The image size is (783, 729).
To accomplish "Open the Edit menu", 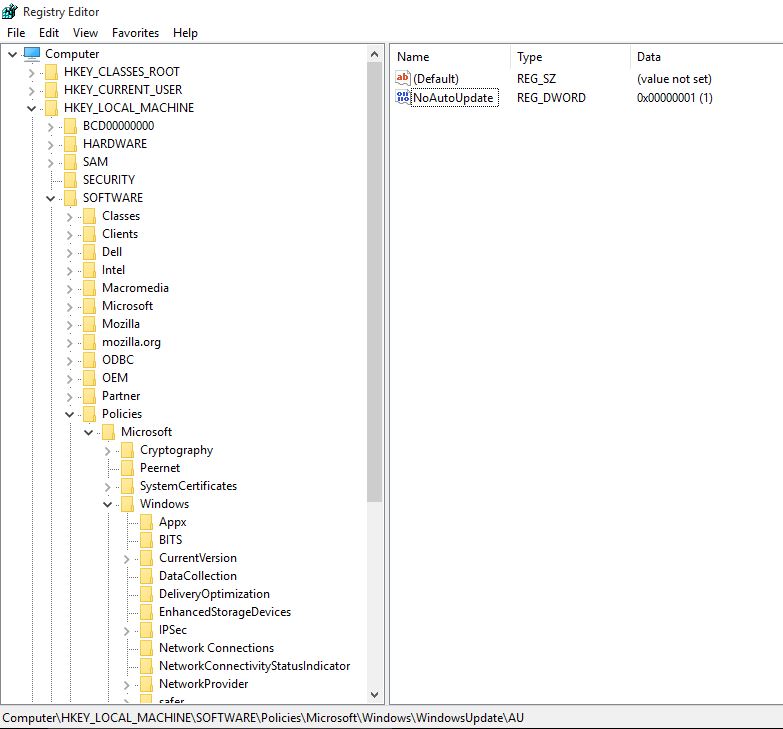I will click(49, 33).
